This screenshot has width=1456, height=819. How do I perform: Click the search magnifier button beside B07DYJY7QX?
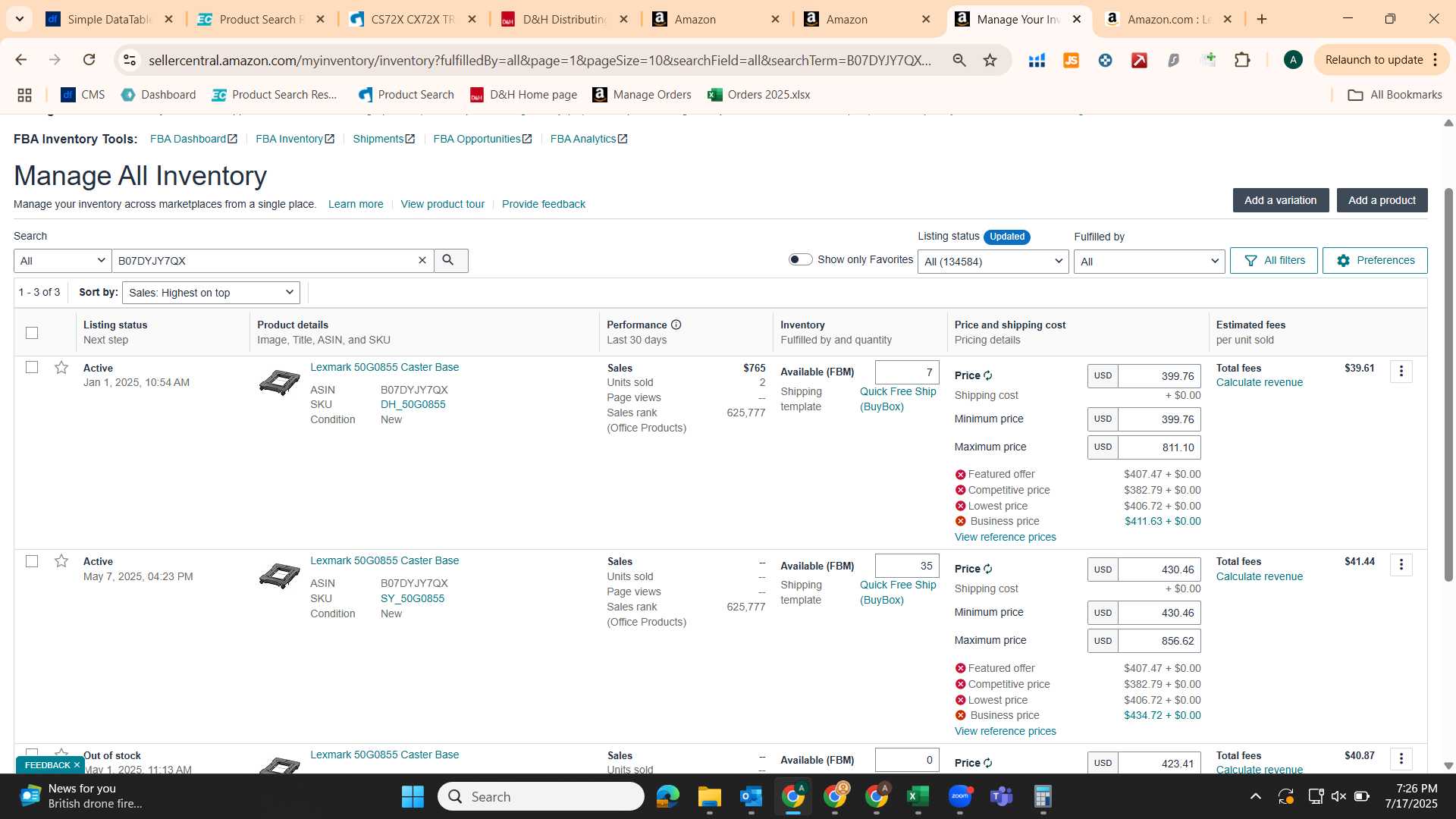click(450, 260)
